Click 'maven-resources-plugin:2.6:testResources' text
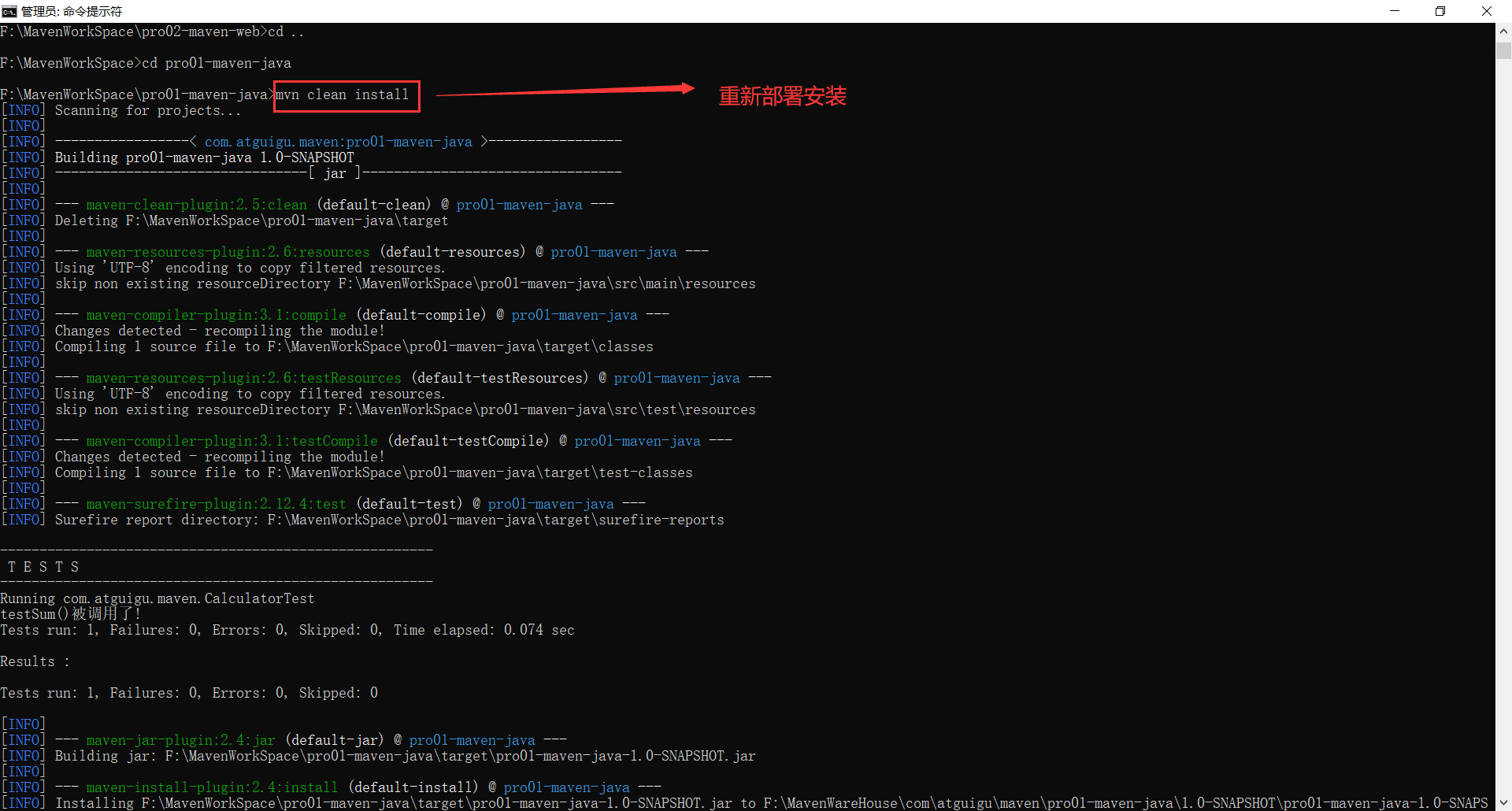Viewport: 1512px width, 811px height. coord(244,378)
